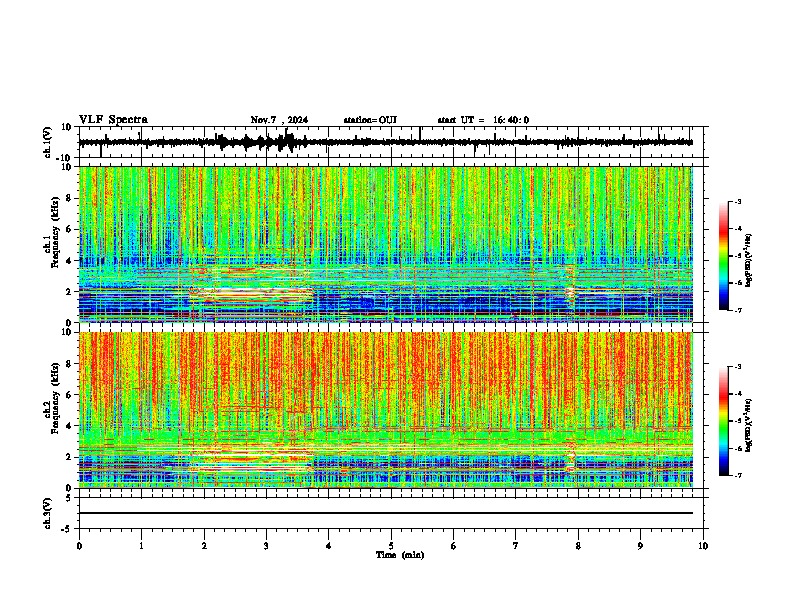Click the "2" kHz tick on ch.2 frequency axis
The image size is (792, 612).
[x=70, y=457]
